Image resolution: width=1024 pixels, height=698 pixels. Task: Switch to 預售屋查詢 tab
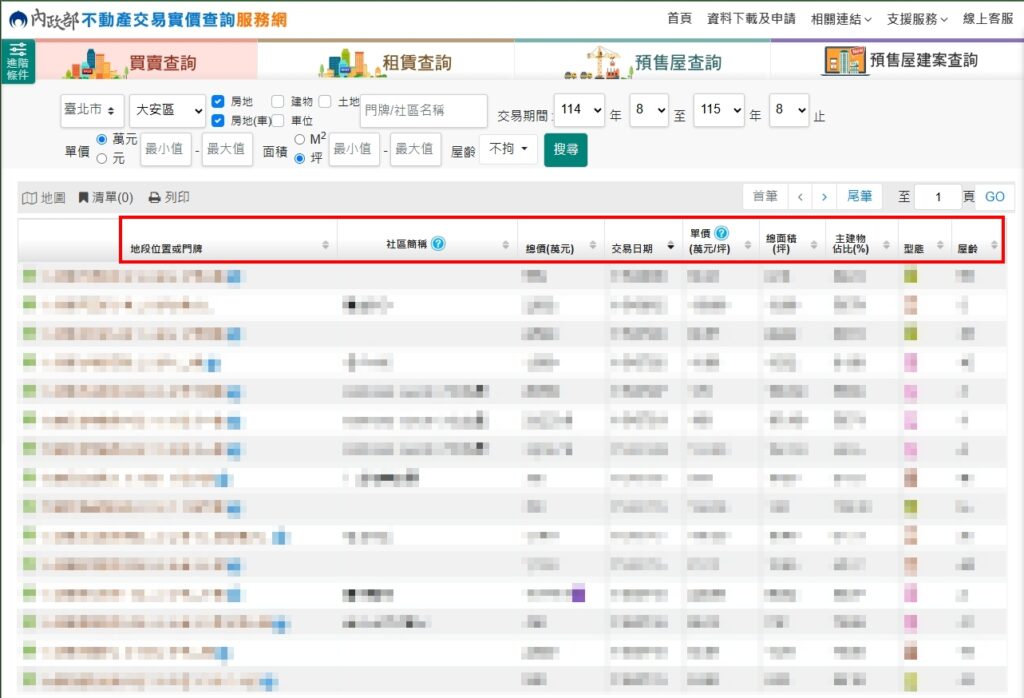(643, 61)
